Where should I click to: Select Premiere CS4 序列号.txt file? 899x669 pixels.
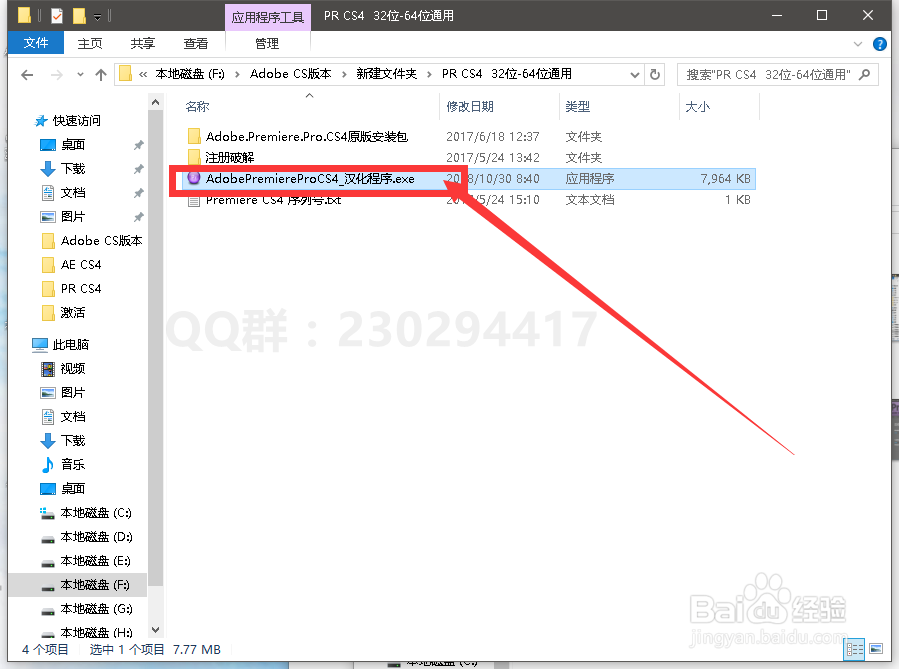coord(273,200)
